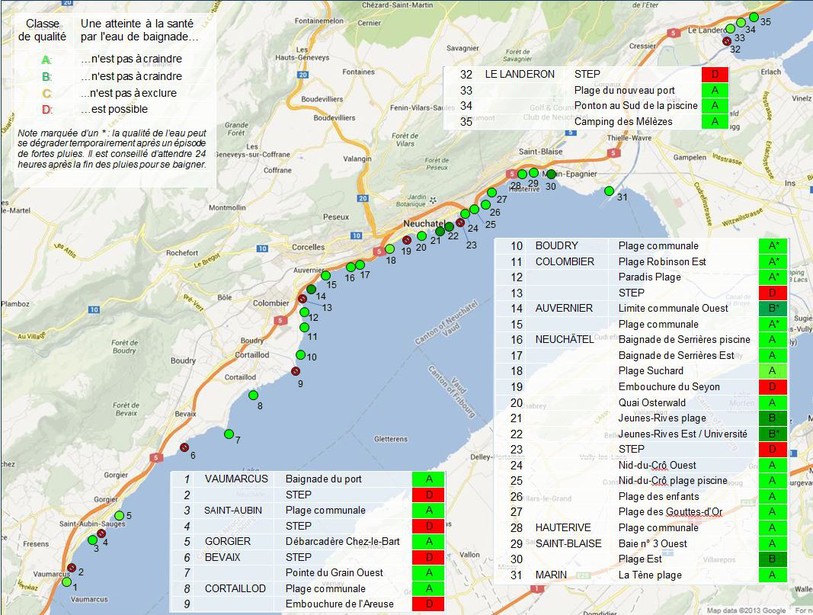The width and height of the screenshot is (813, 615).
Task: Click legend entry '…n'est pas à exclure'
Action: point(129,93)
